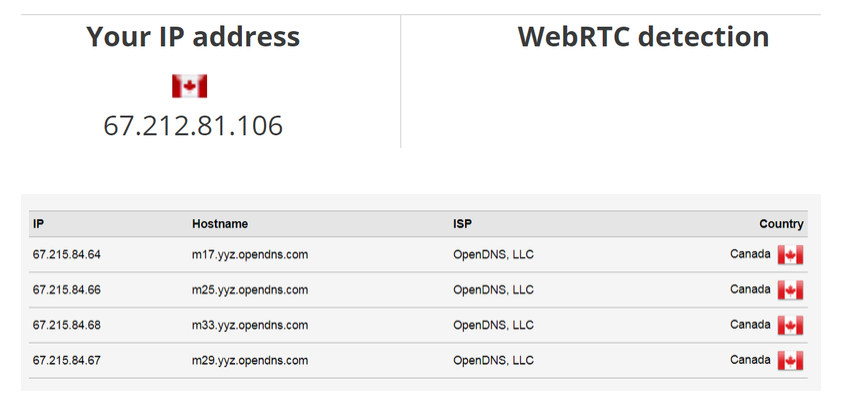Click the hostname m33.yyz.opendns.com
Image resolution: width=845 pixels, height=400 pixels.
[x=250, y=325]
